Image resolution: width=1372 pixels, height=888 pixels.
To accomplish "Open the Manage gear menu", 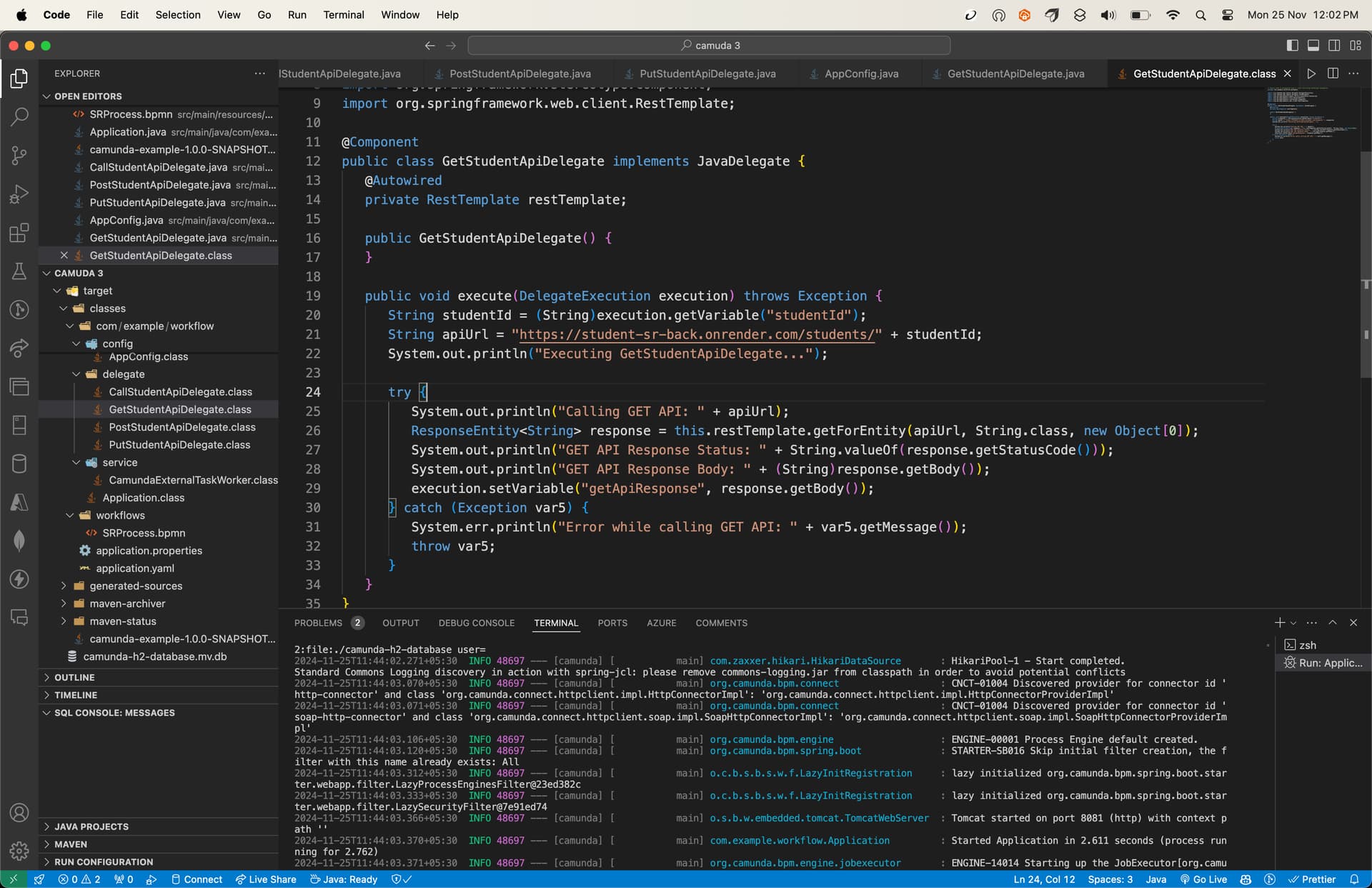I will 19,851.
